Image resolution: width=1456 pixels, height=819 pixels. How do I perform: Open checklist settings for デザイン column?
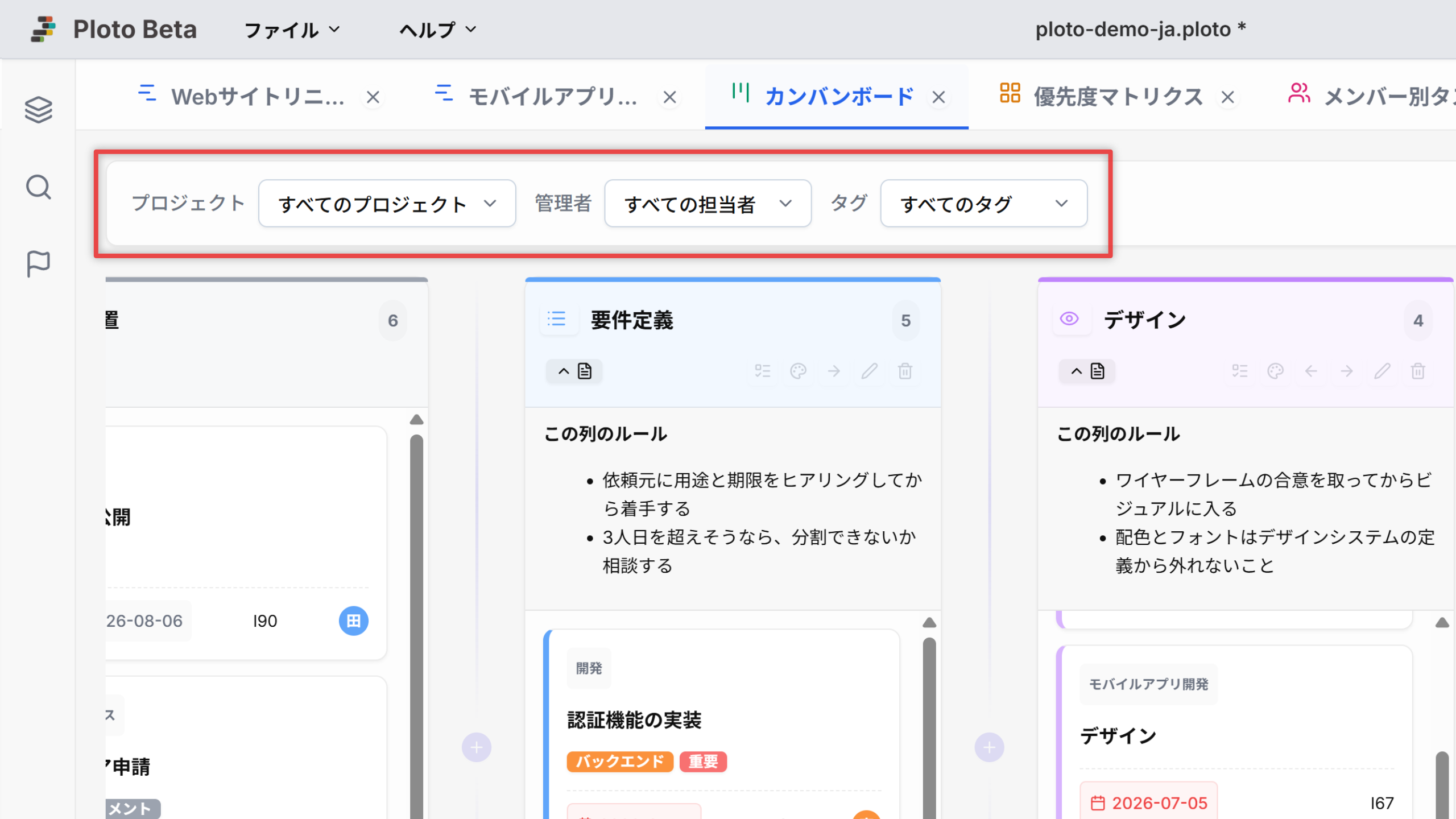click(1240, 371)
